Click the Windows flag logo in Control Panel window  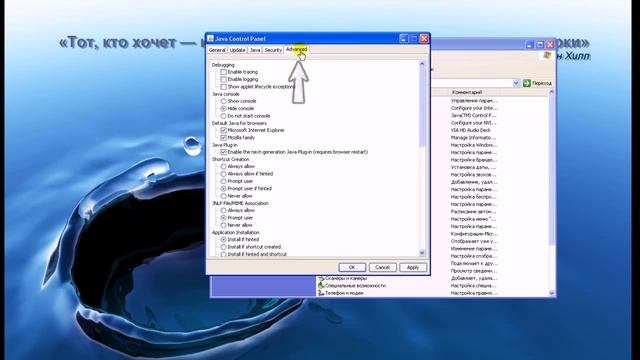point(547,55)
